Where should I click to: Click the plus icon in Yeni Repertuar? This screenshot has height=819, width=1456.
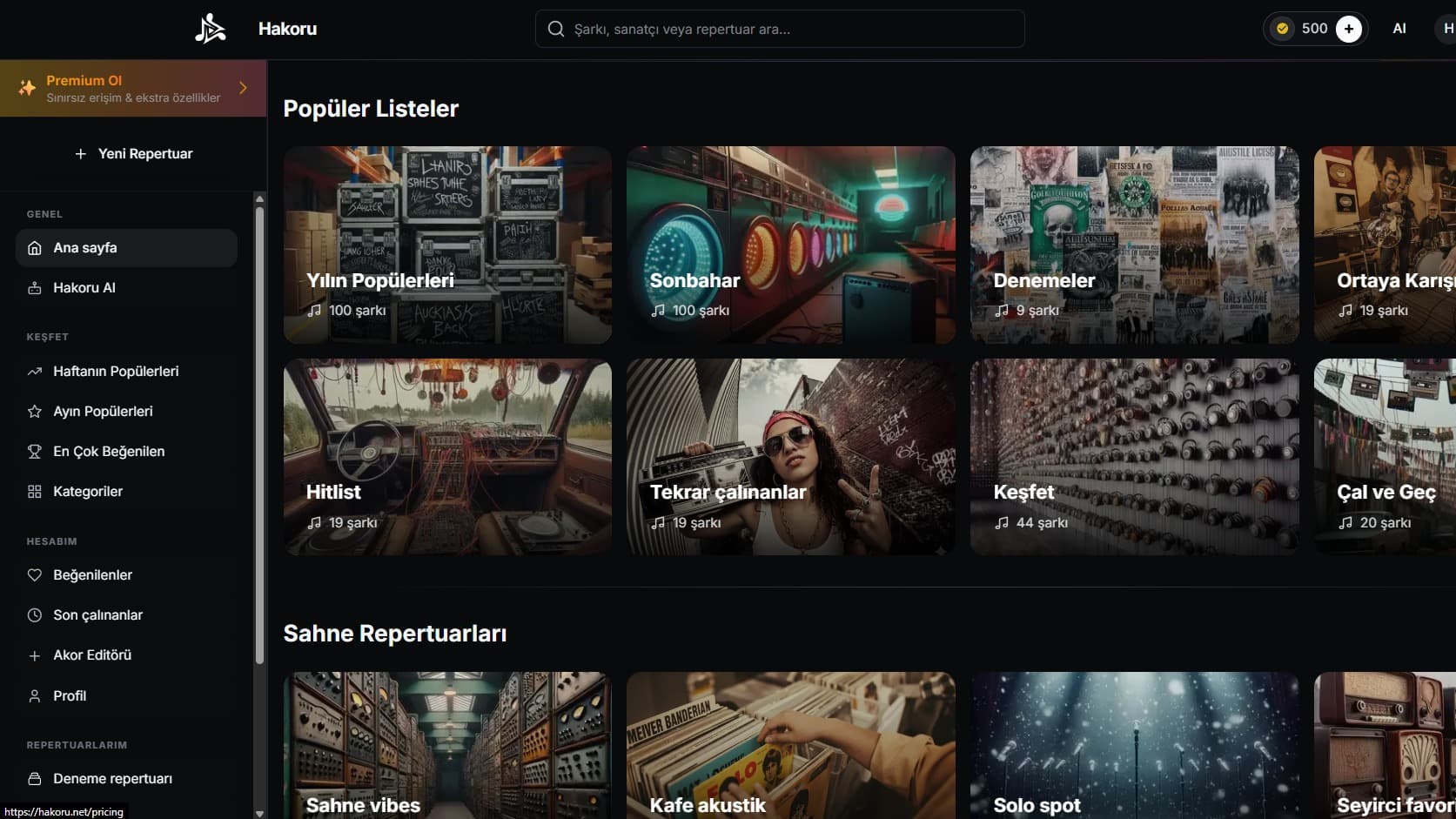click(81, 154)
